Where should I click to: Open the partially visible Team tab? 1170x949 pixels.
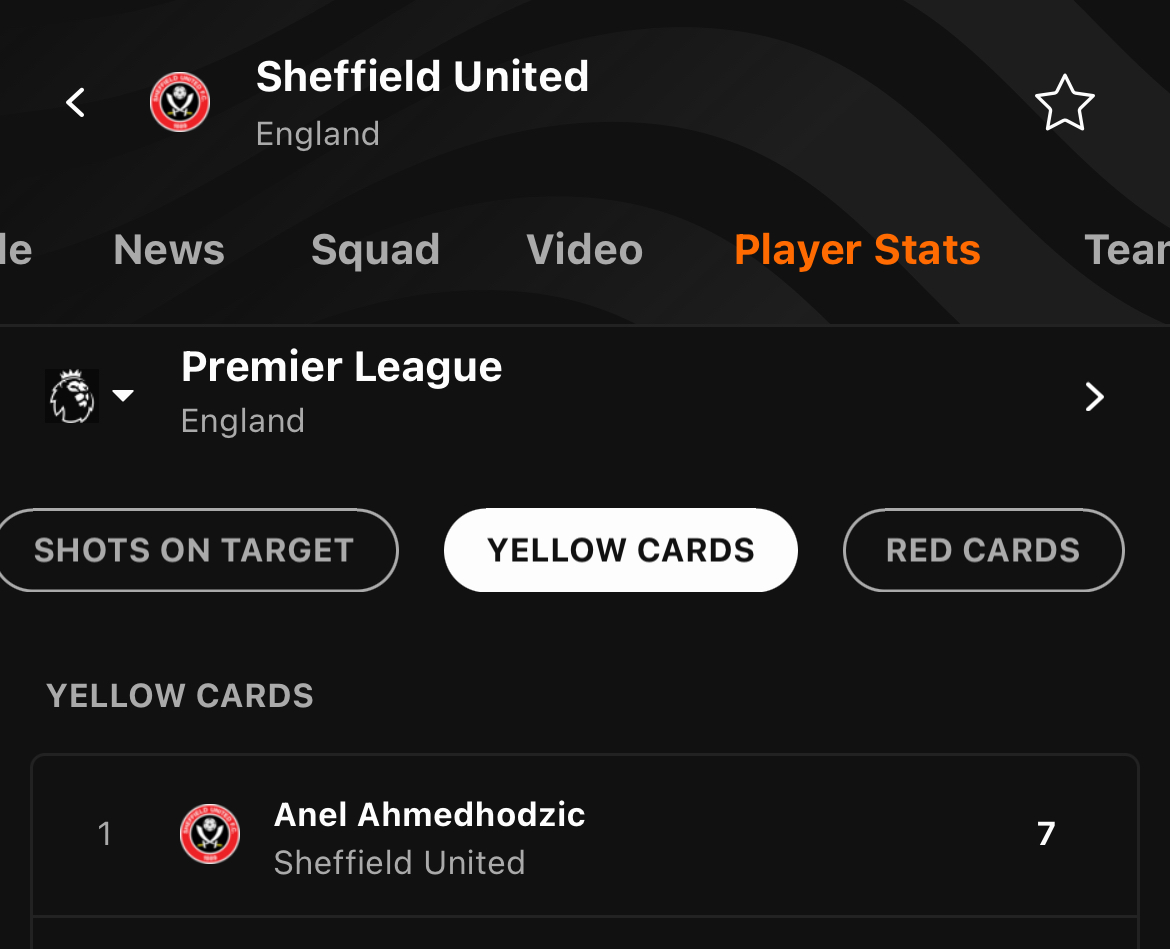1127,249
